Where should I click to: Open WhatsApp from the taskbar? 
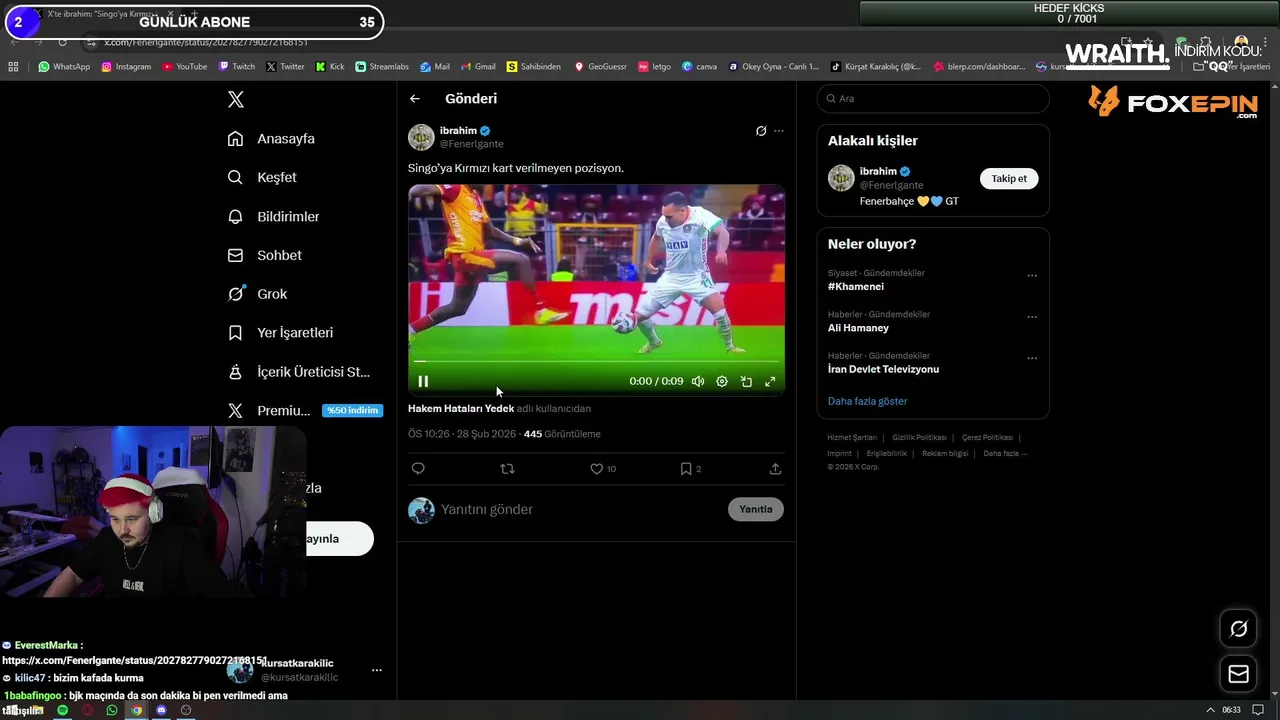coord(112,710)
